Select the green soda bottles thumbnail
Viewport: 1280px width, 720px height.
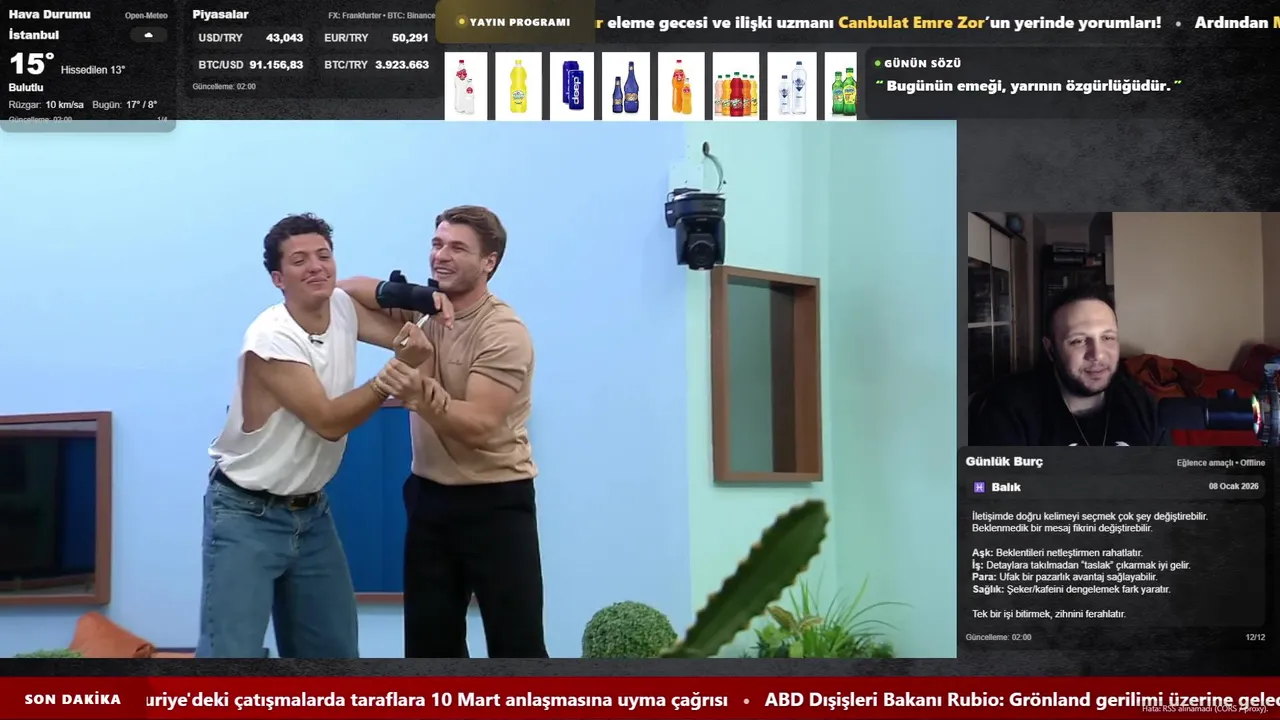[x=842, y=86]
